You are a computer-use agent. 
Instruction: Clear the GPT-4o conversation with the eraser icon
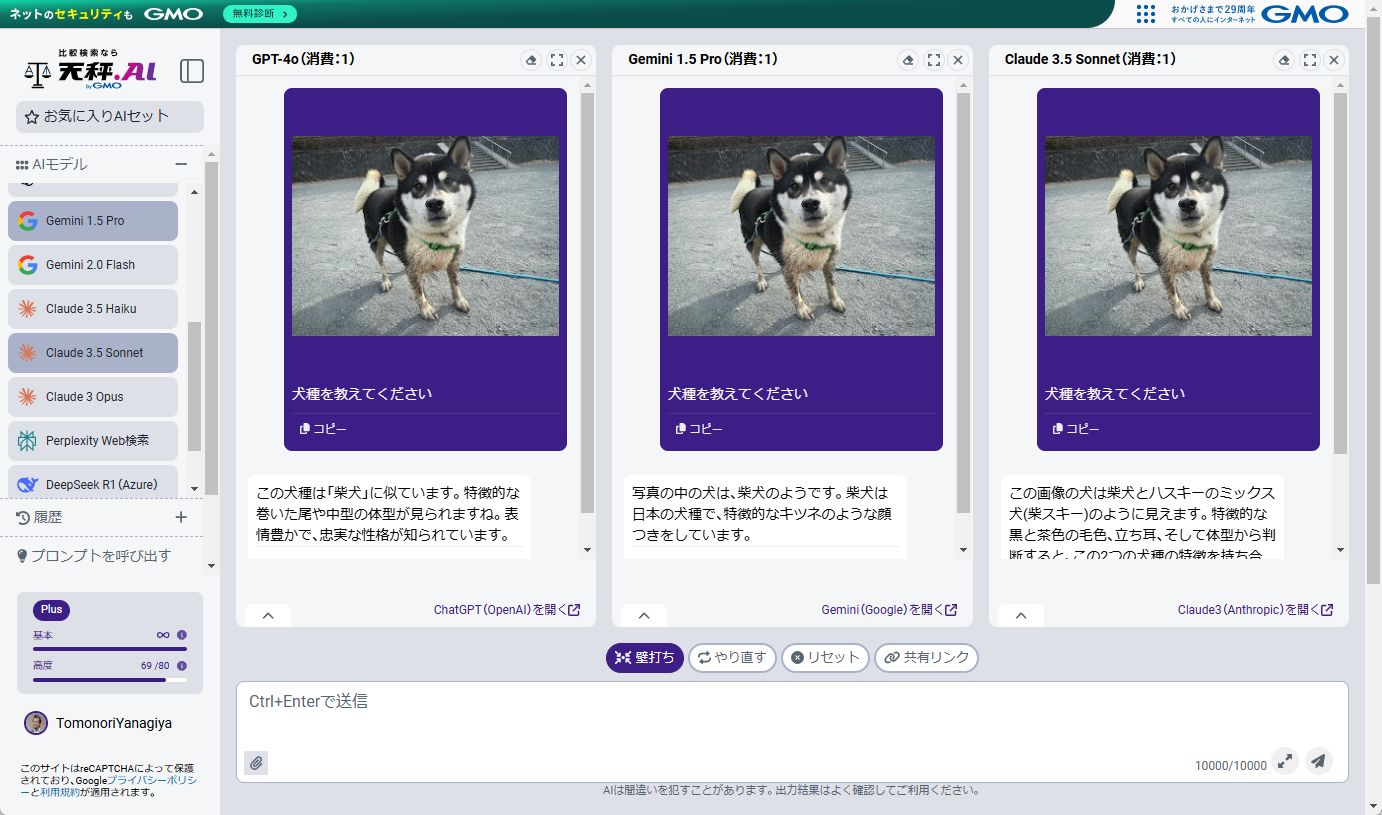531,59
